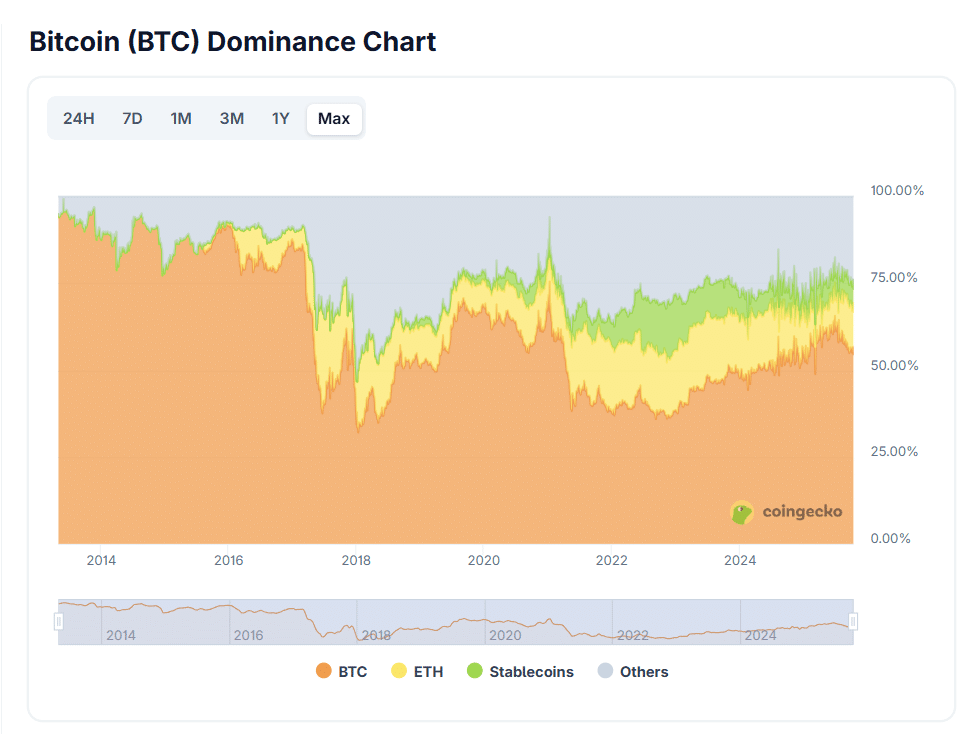Select the Max time range tab
Screen dimensions: 966x734
pos(334,119)
